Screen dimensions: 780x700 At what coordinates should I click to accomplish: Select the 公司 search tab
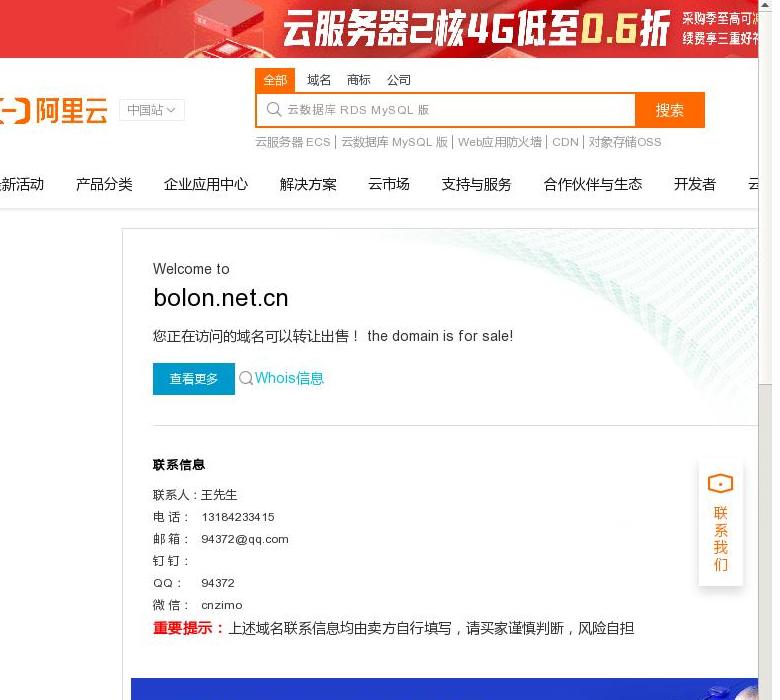click(x=399, y=80)
